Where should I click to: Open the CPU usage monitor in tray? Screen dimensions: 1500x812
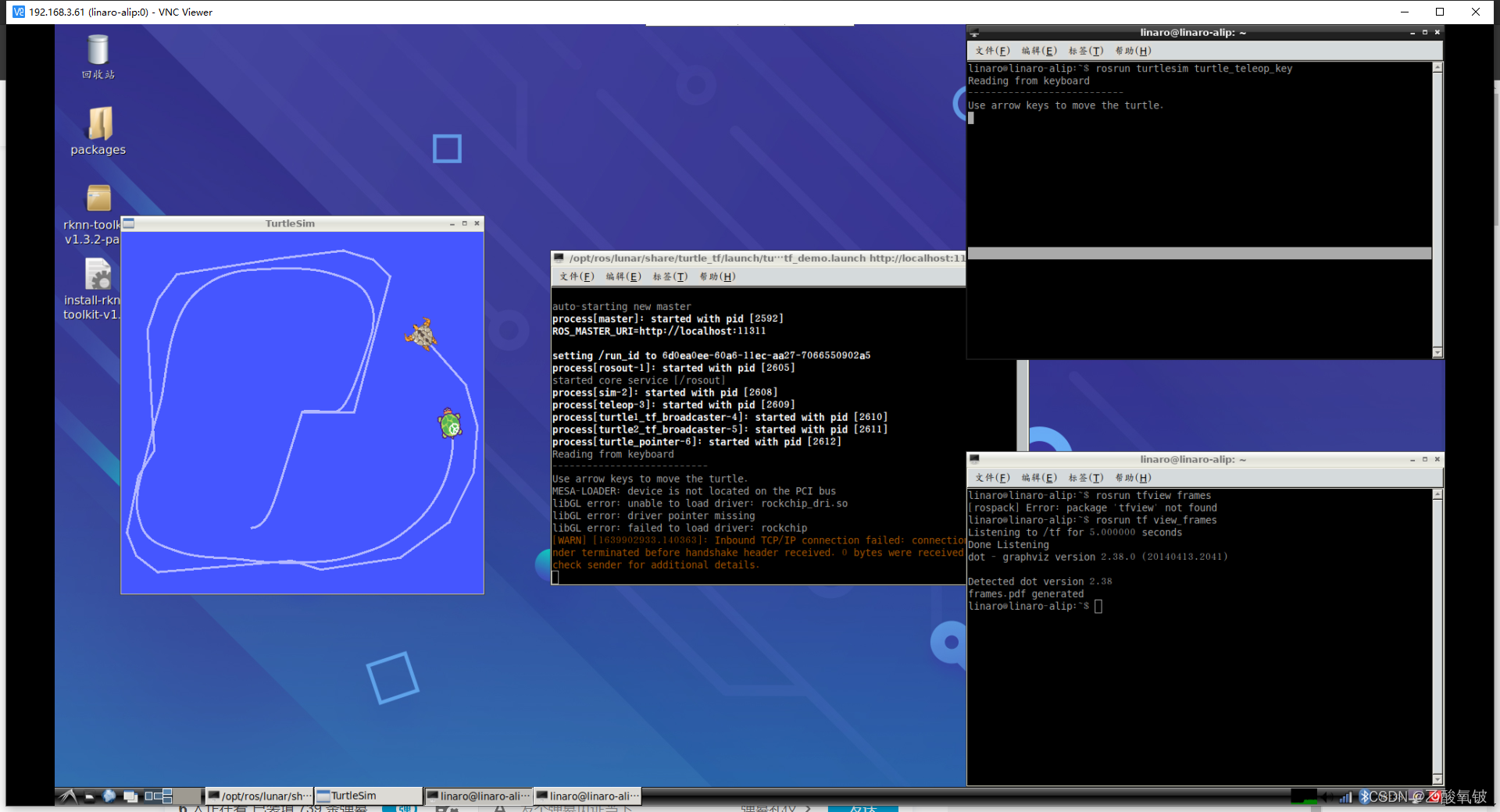(1304, 796)
